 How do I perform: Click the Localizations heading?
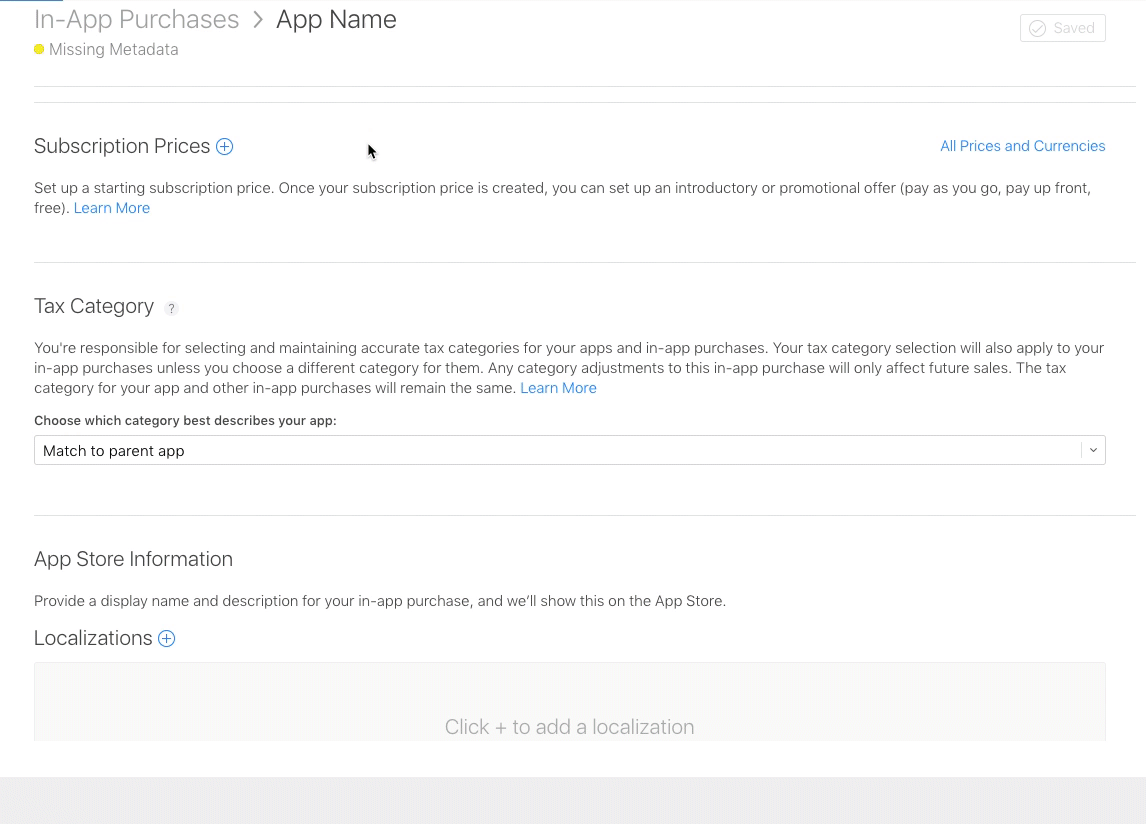(93, 638)
